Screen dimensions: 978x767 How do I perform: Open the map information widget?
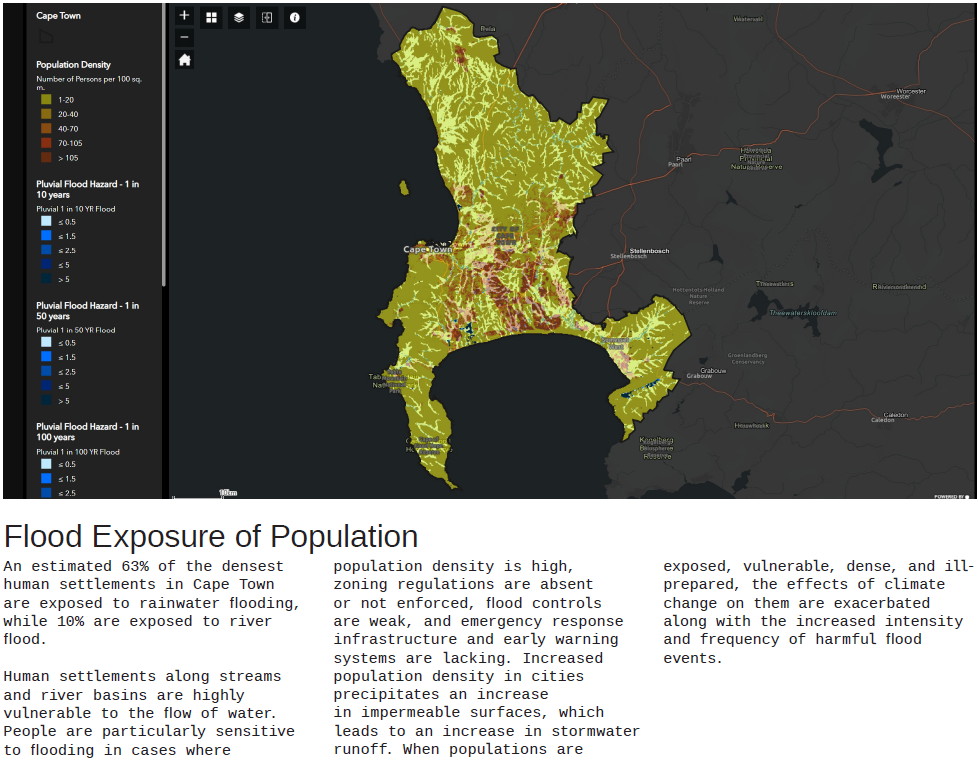pos(294,17)
